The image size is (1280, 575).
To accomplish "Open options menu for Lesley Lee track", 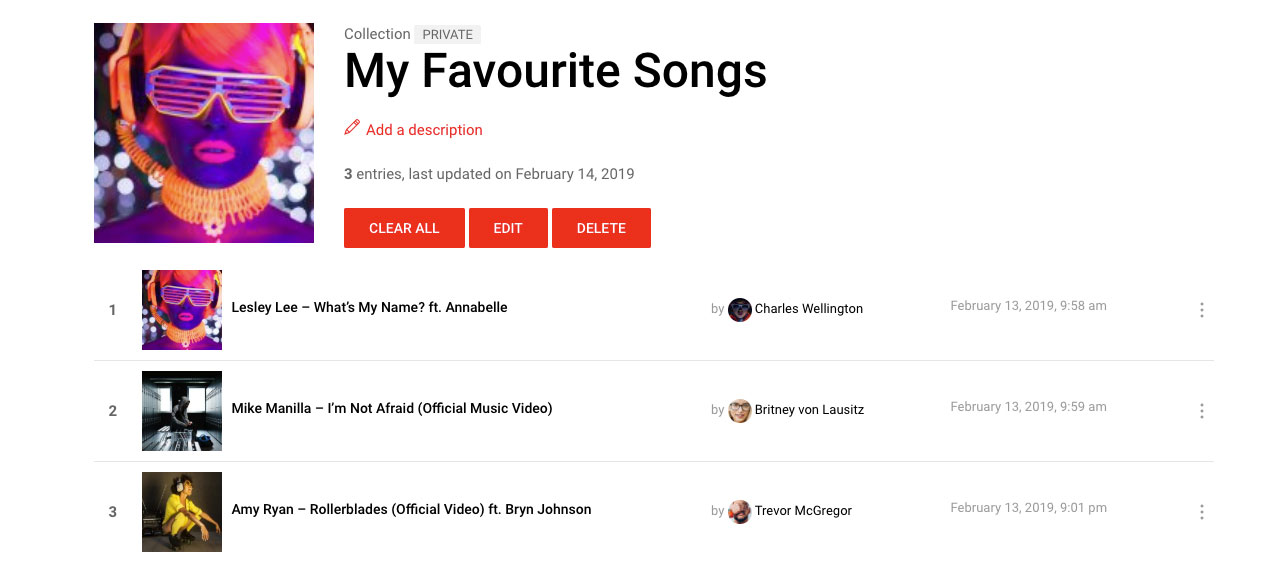I will point(1201,310).
